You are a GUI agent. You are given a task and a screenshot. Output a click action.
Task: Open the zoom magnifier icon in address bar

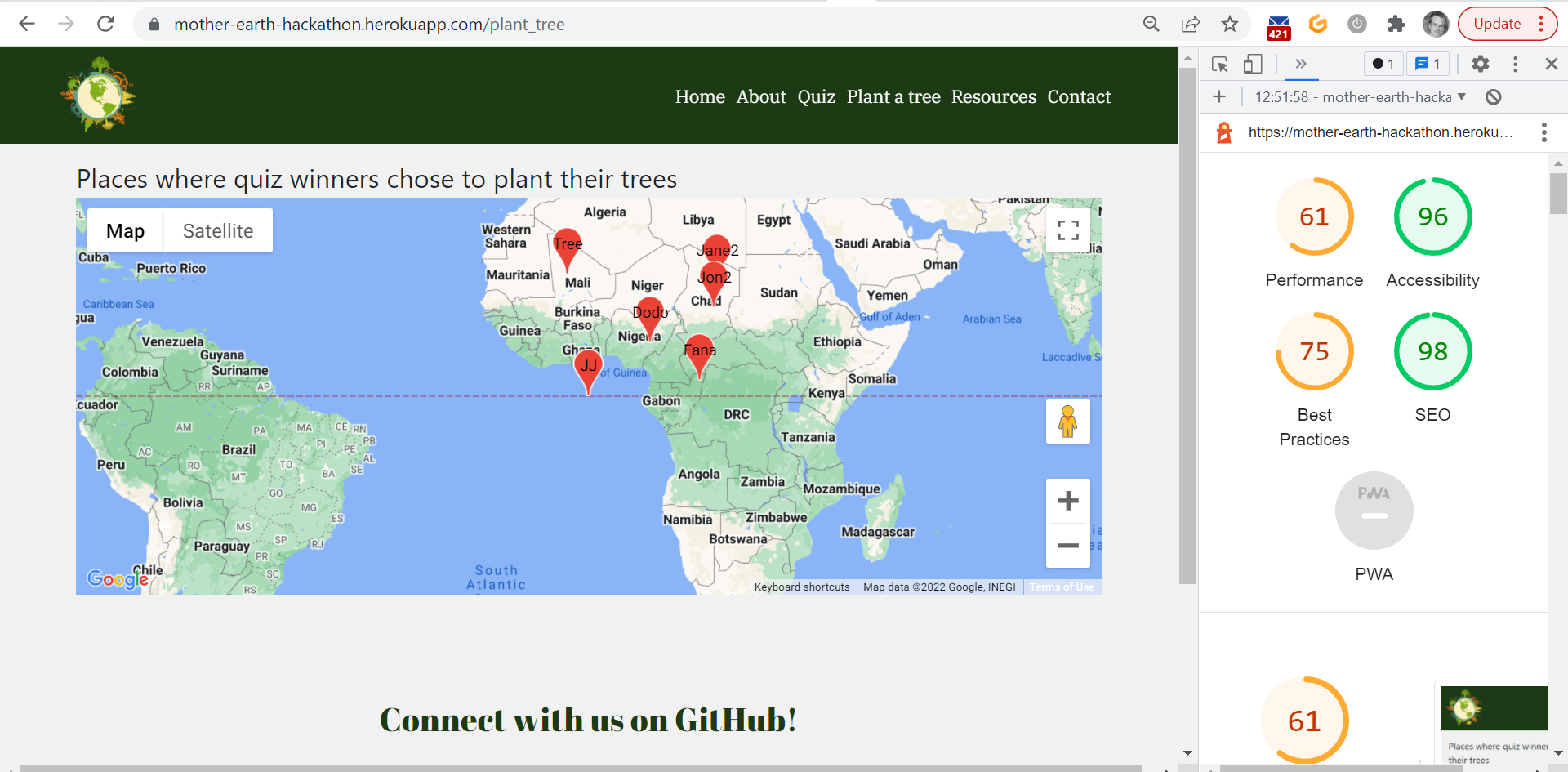point(1151,24)
